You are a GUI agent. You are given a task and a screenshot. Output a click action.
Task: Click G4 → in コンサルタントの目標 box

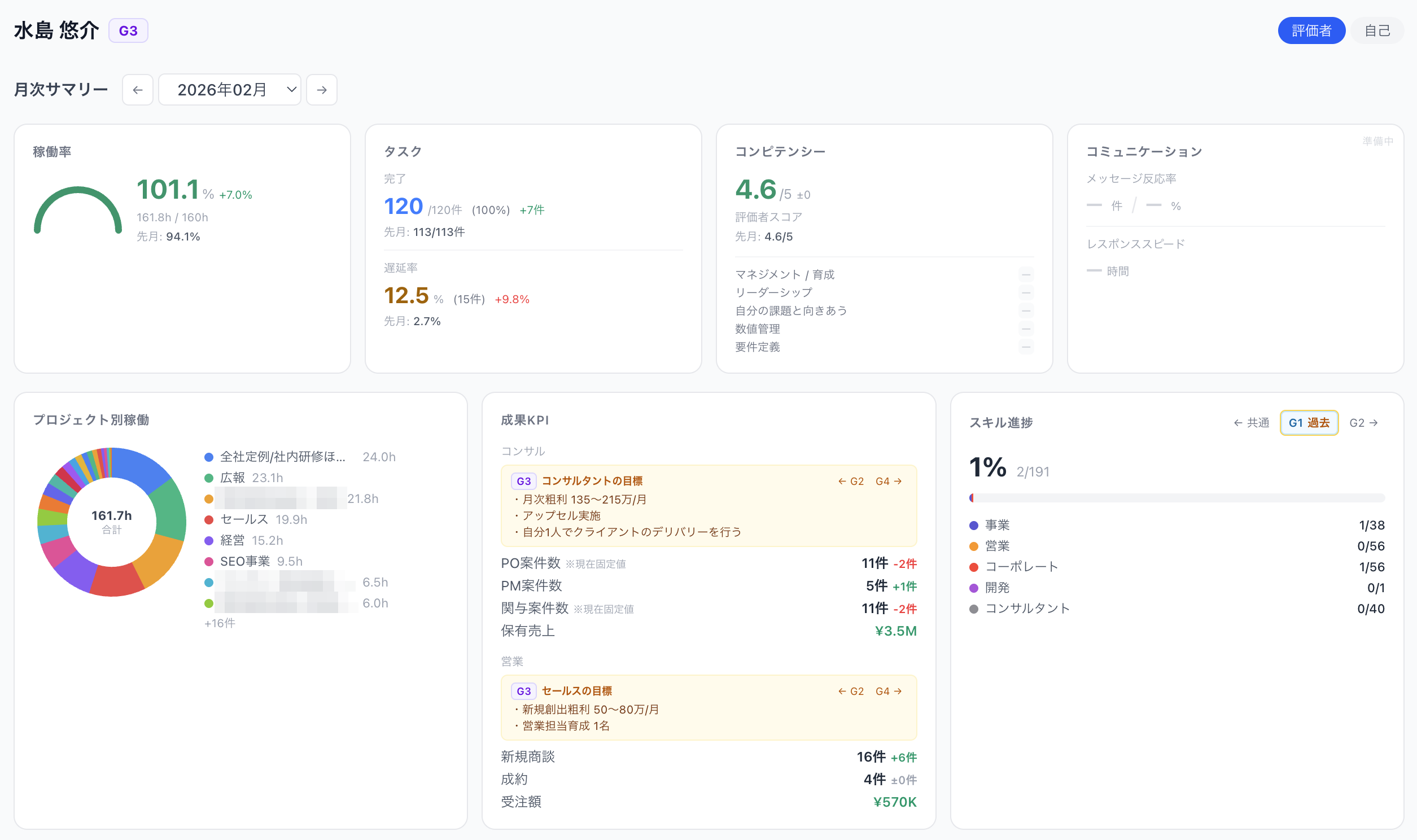(x=889, y=481)
